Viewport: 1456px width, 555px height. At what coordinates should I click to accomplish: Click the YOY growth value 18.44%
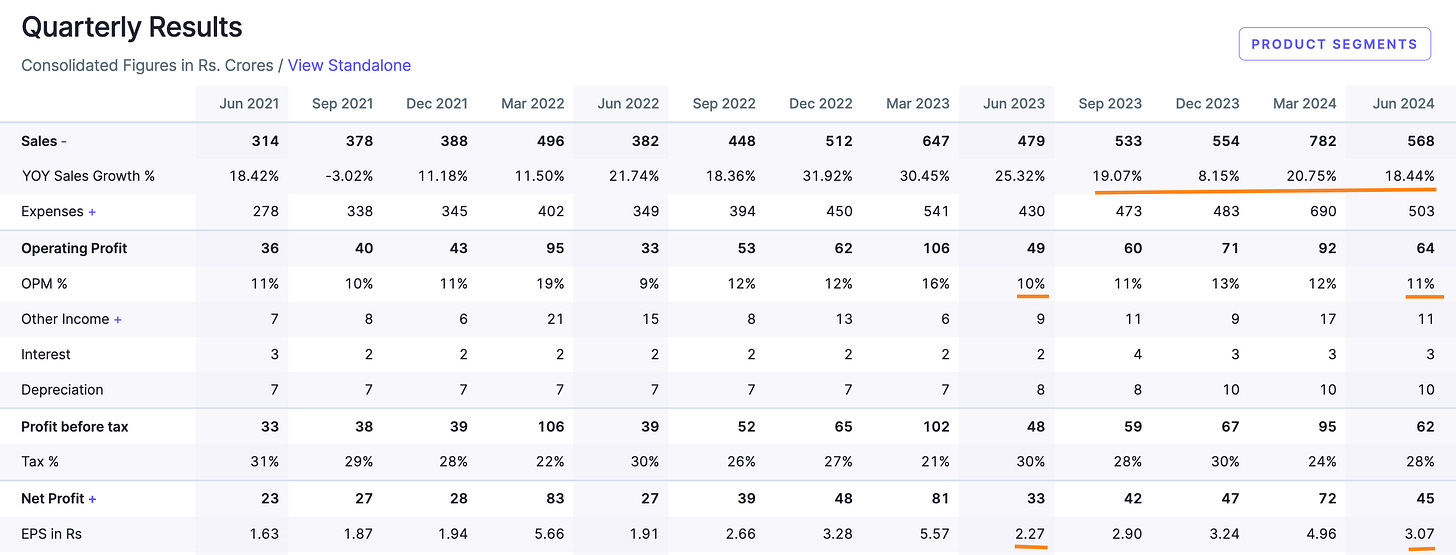1409,176
